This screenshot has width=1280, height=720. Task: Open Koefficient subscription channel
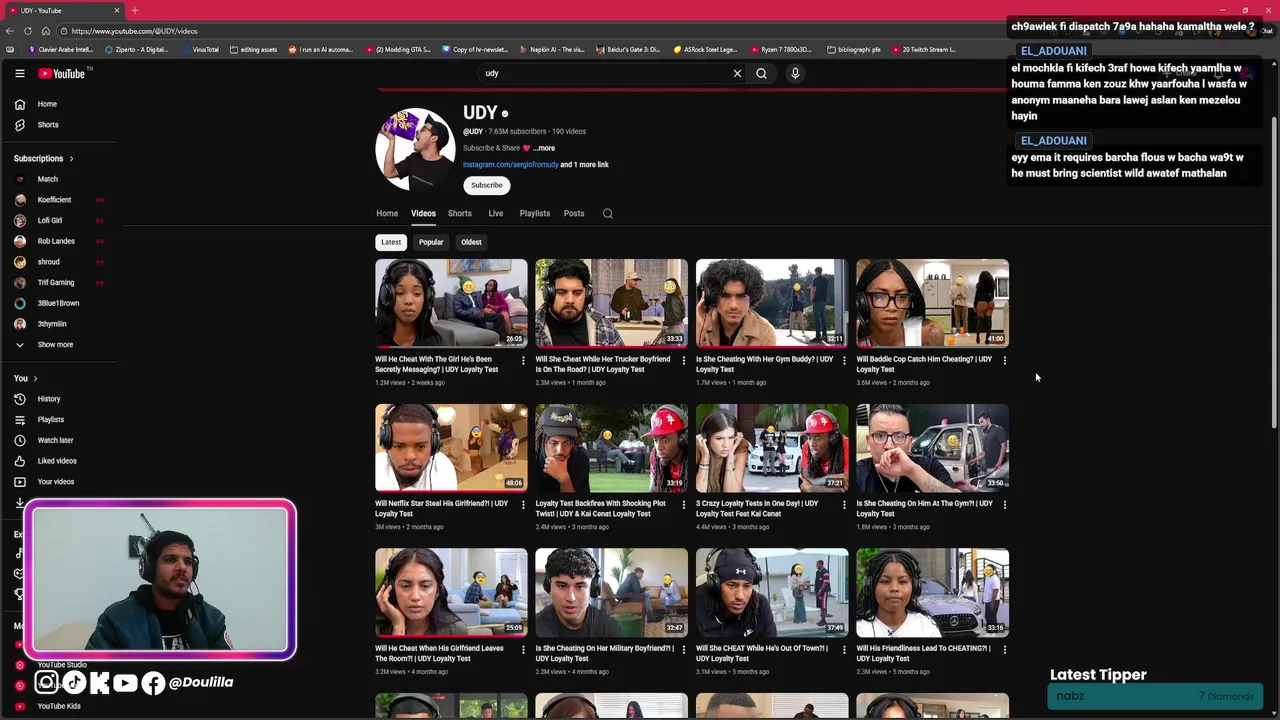coord(54,200)
